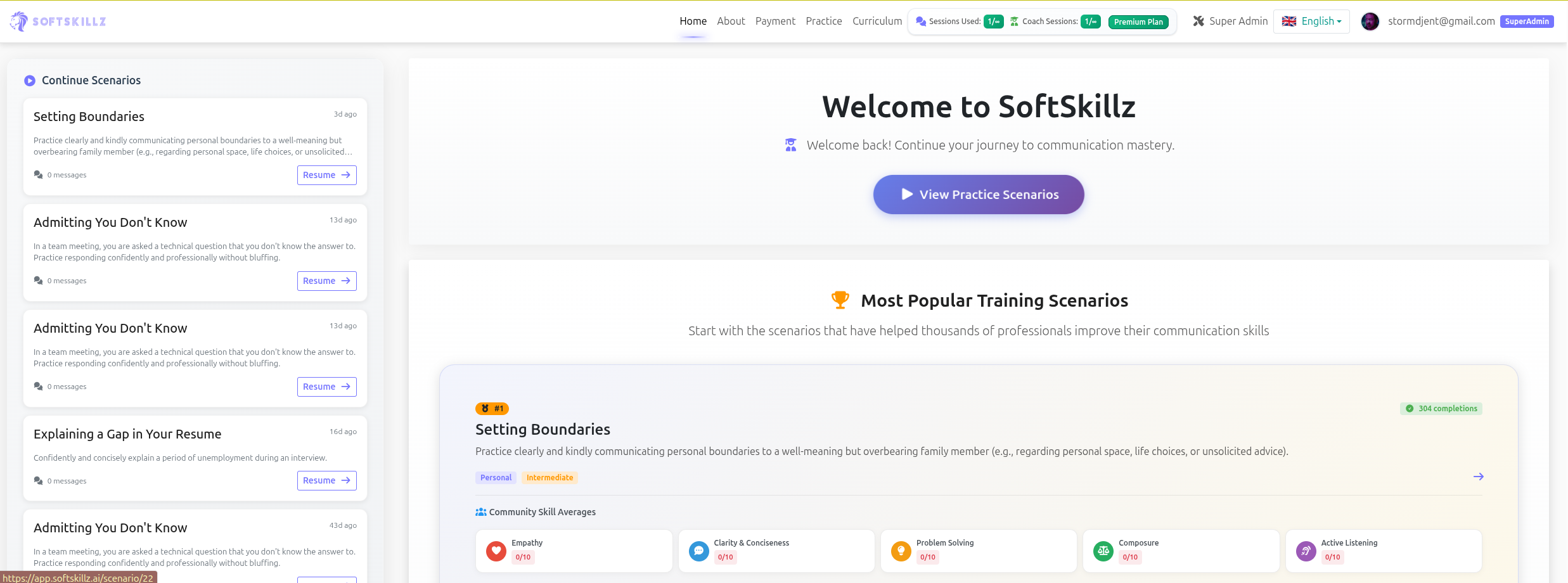This screenshot has width=1568, height=583.
Task: Click the Coach Sessions graduate icon
Action: point(1014,21)
